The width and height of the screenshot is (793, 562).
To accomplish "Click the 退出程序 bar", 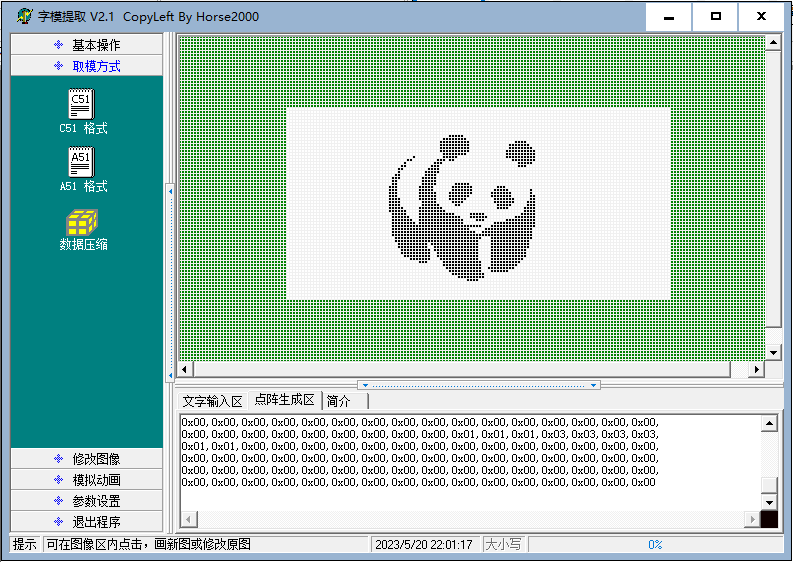I will pyautogui.click(x=86, y=522).
